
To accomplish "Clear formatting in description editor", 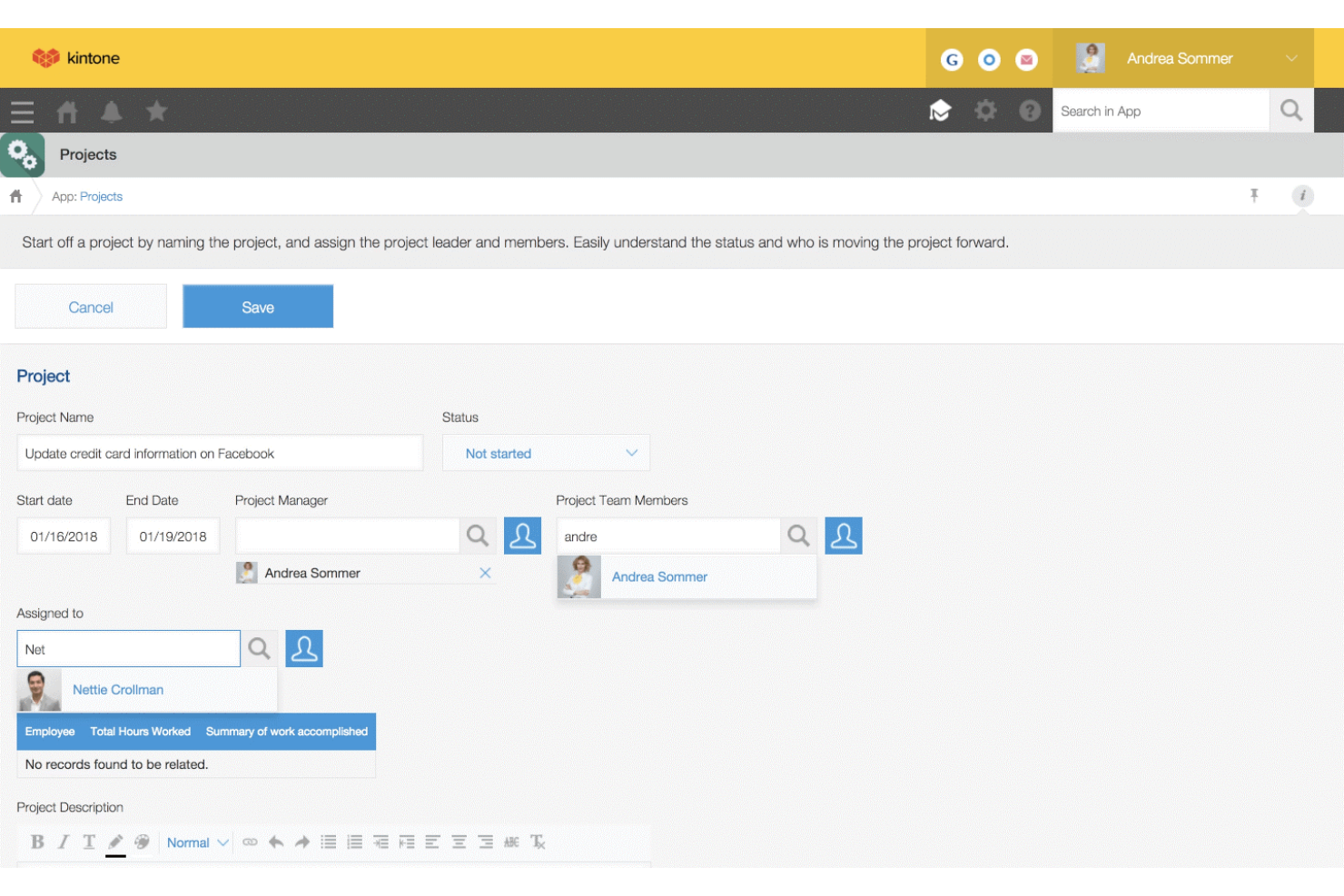I will 539,842.
